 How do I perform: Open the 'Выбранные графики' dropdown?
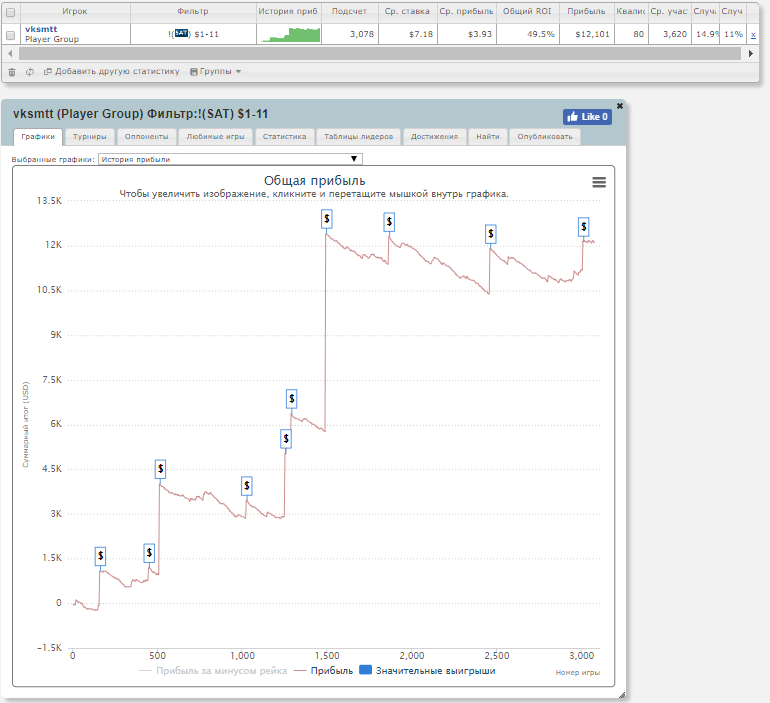(230, 159)
